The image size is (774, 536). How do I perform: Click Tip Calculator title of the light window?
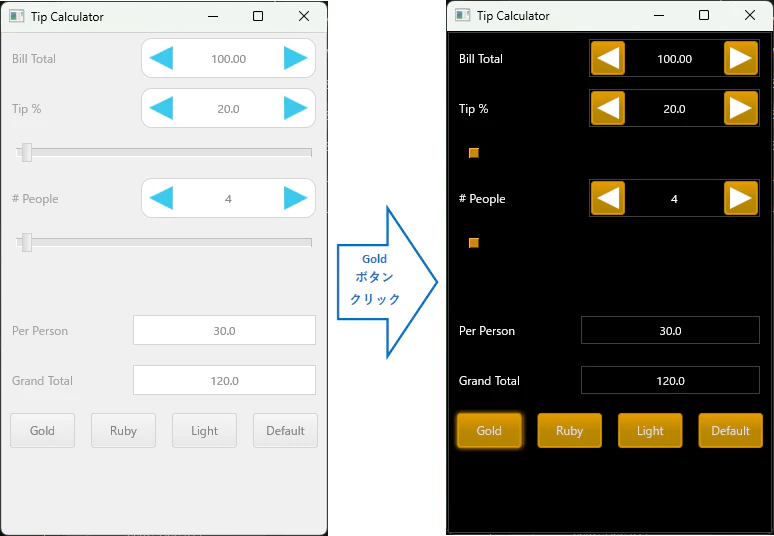[x=67, y=17]
